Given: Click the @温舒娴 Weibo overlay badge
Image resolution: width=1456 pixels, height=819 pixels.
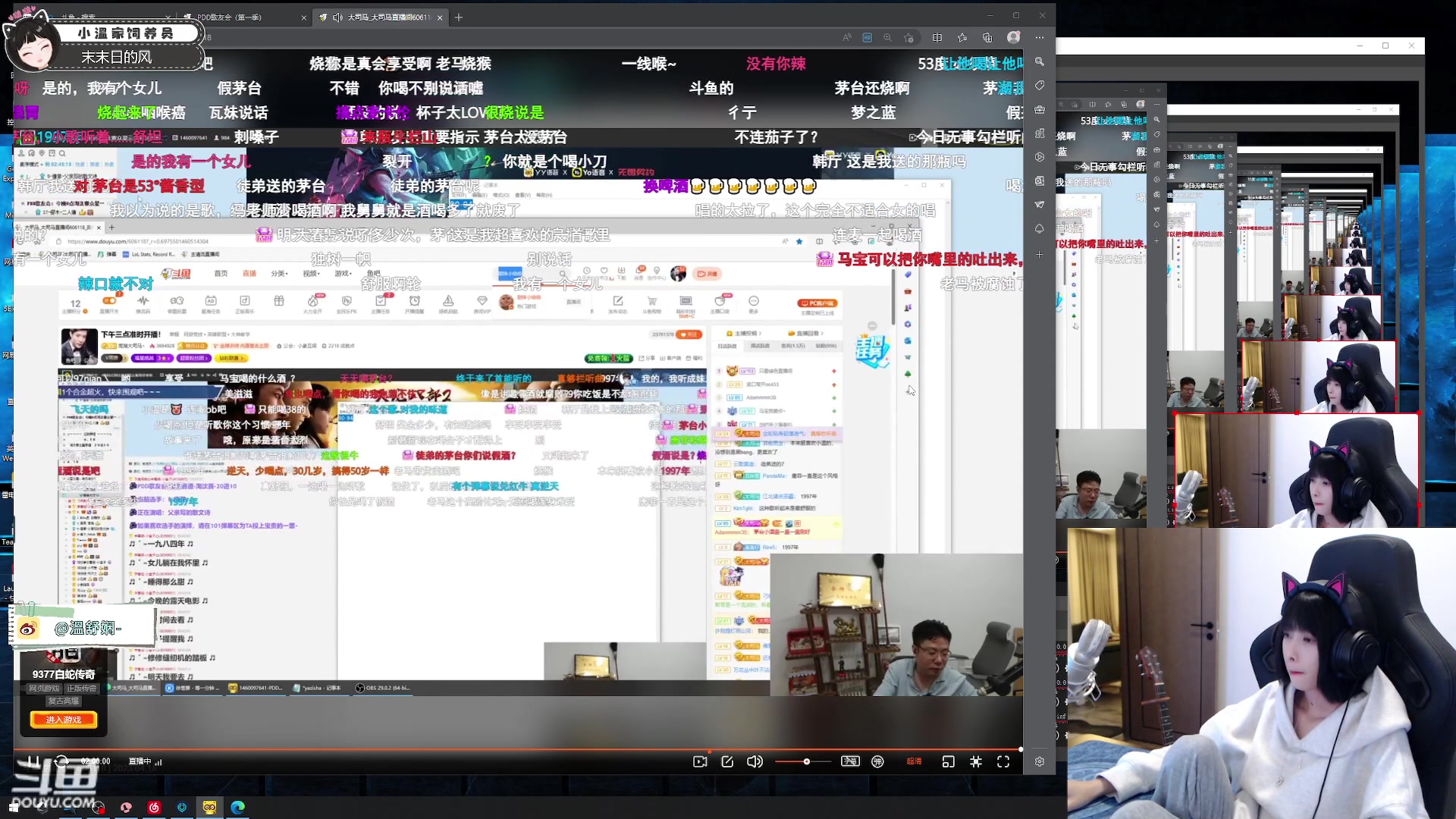Looking at the screenshot, I should 82,628.
